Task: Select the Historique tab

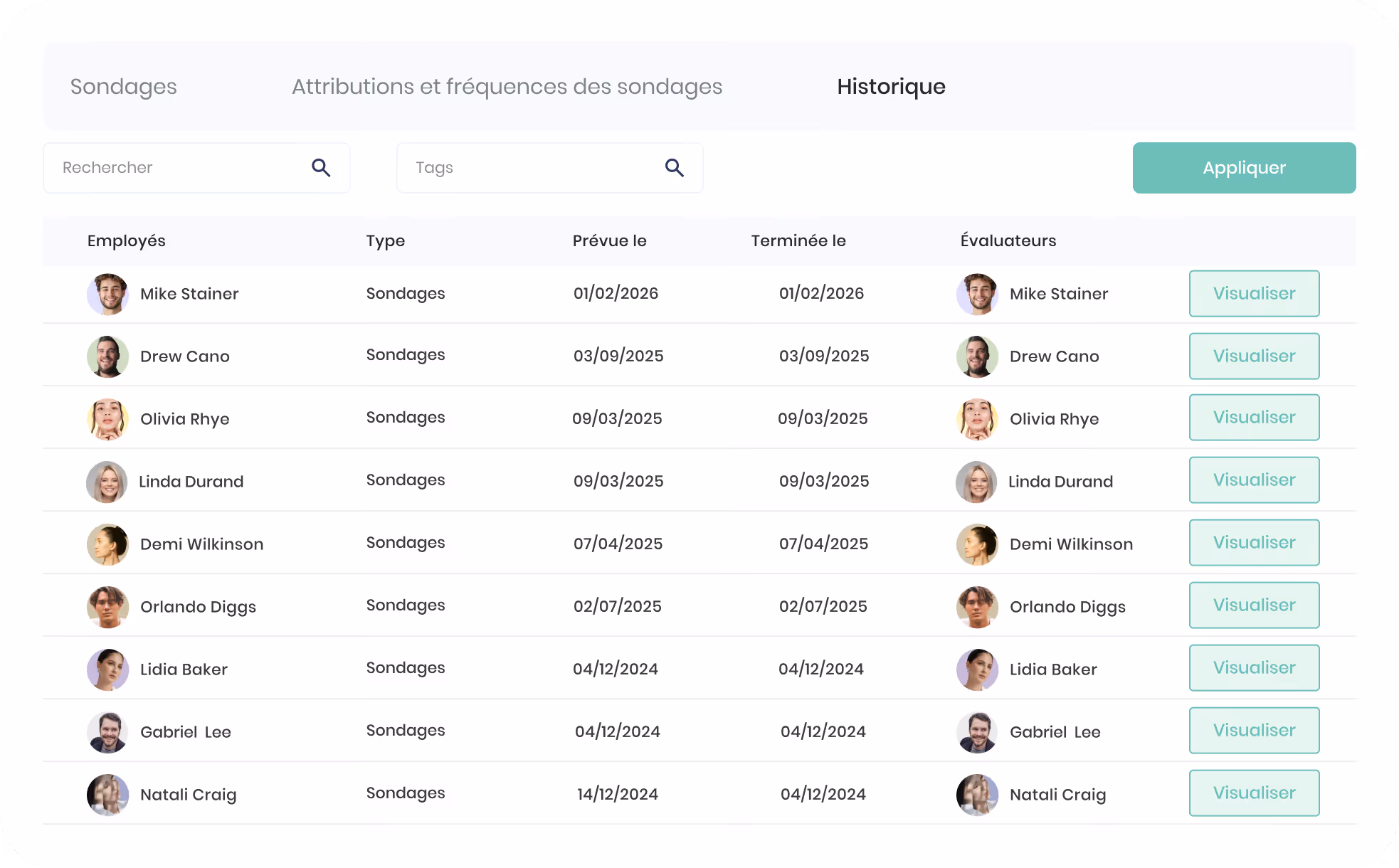Action: 891,86
